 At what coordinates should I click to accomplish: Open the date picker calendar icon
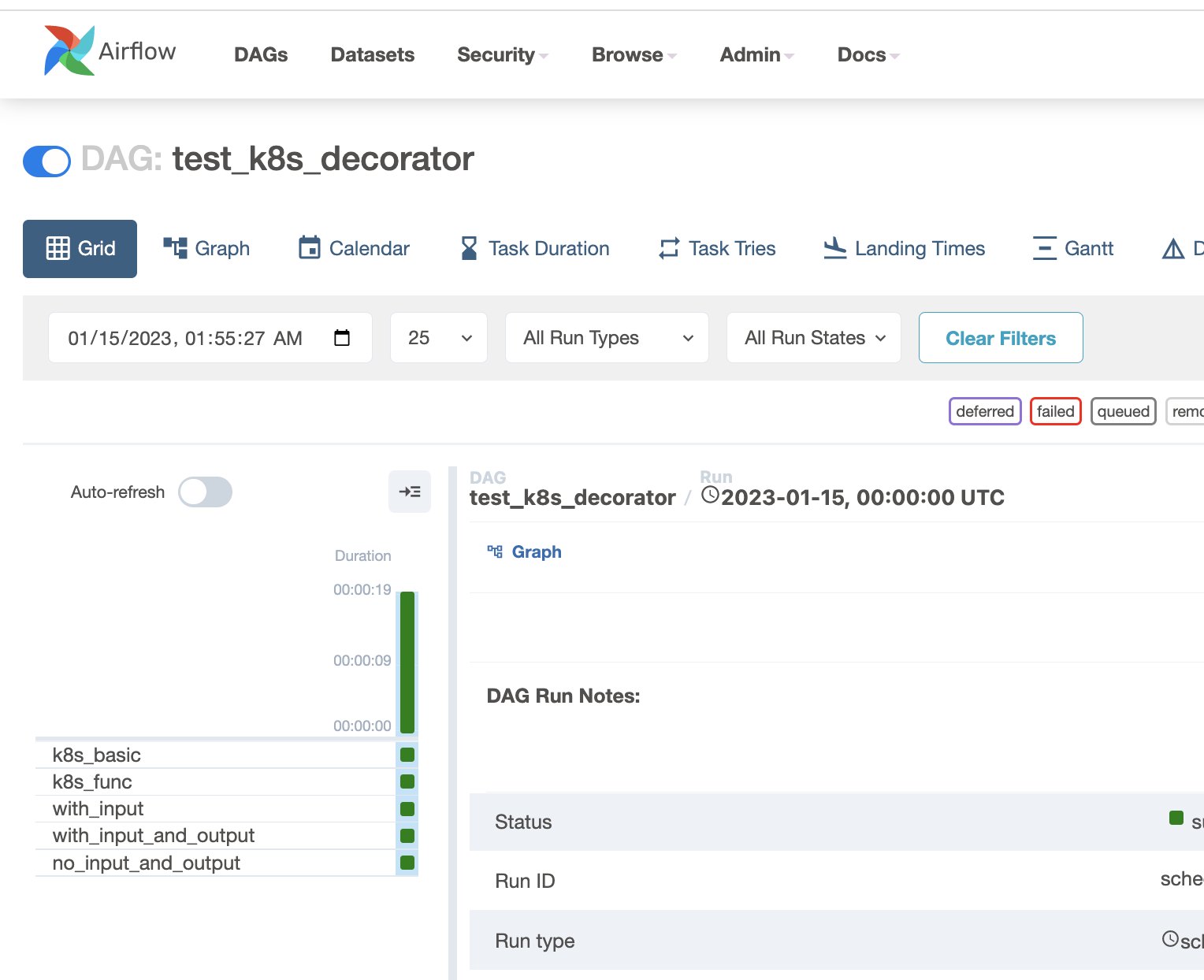tap(342, 338)
